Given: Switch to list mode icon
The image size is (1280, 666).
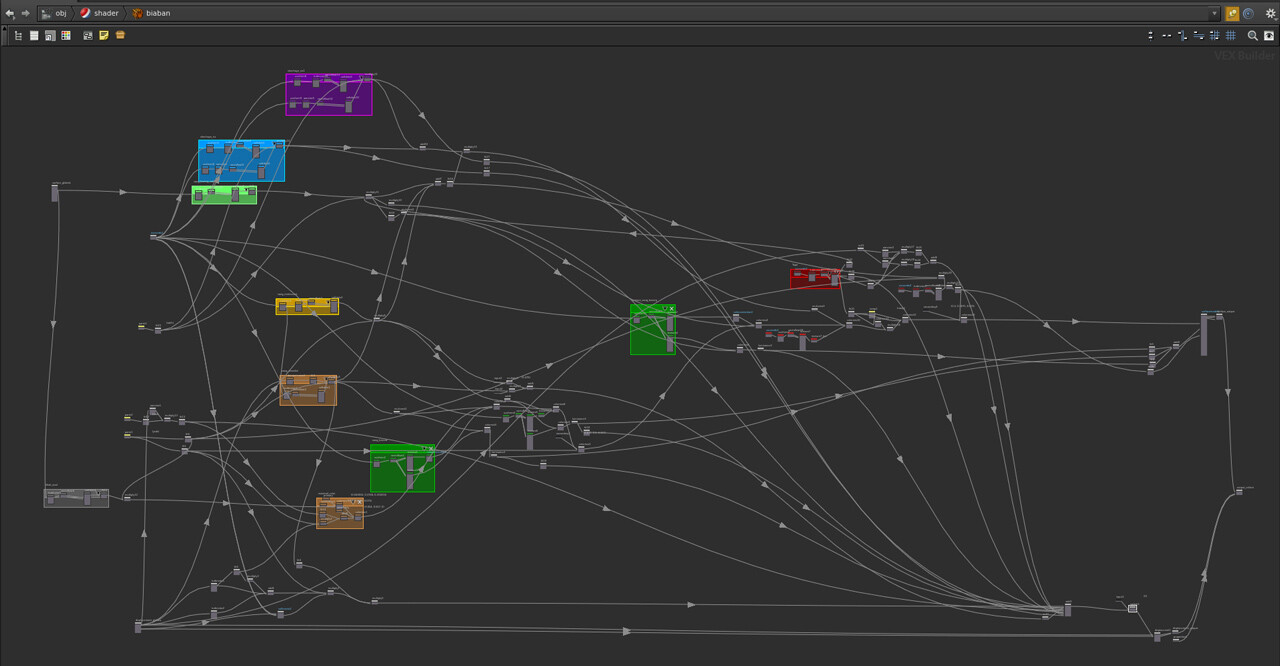Looking at the screenshot, I should coord(34,35).
